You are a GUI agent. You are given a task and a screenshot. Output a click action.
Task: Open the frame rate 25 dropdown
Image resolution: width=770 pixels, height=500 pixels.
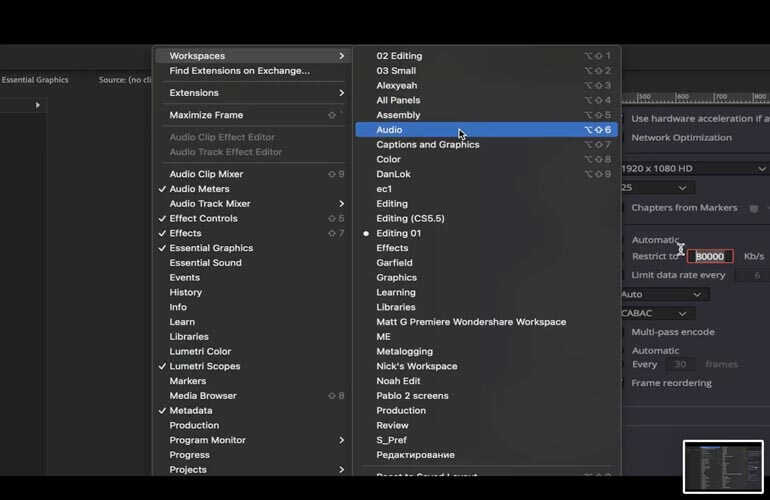[x=657, y=188]
